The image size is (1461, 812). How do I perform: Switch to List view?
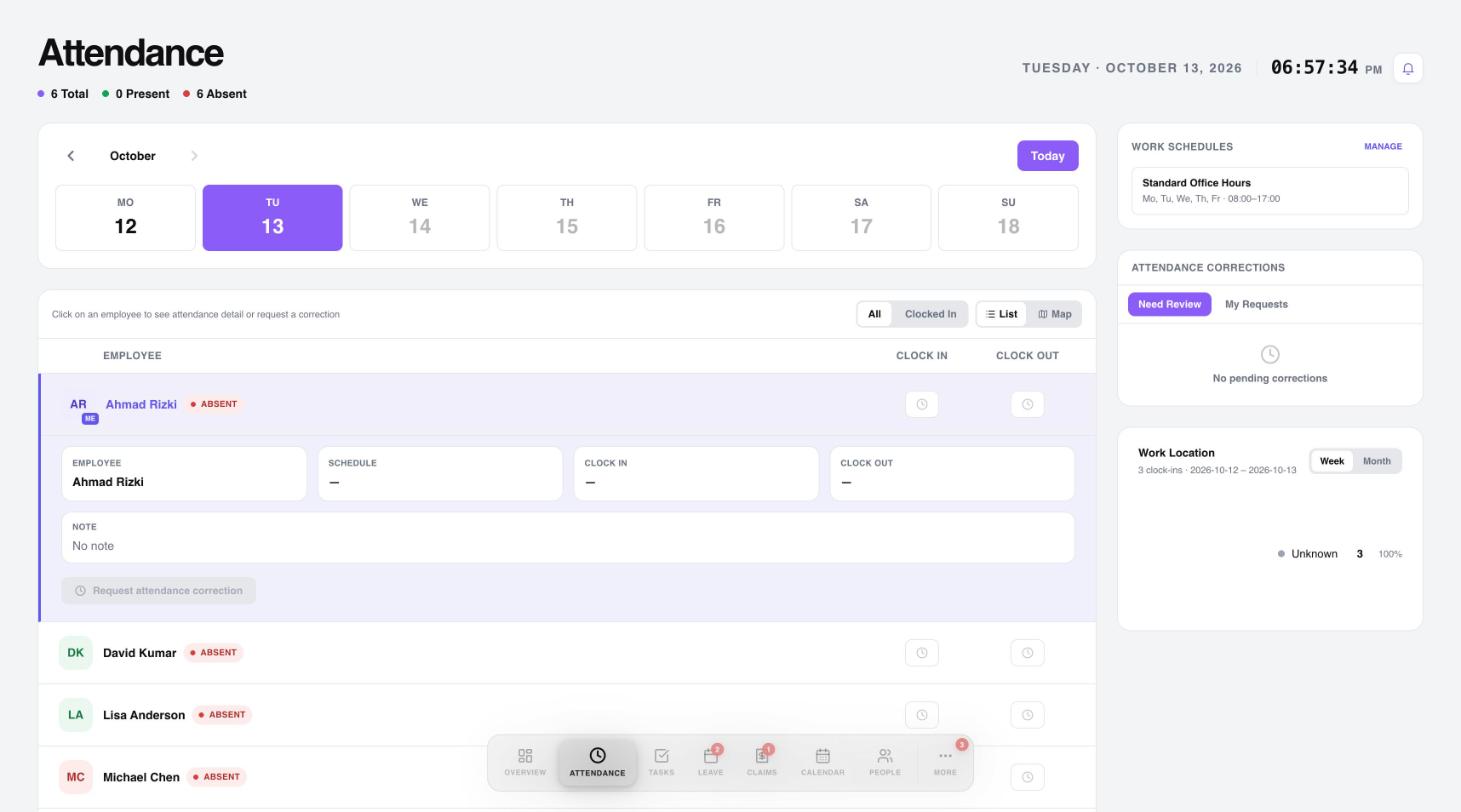[1001, 314]
